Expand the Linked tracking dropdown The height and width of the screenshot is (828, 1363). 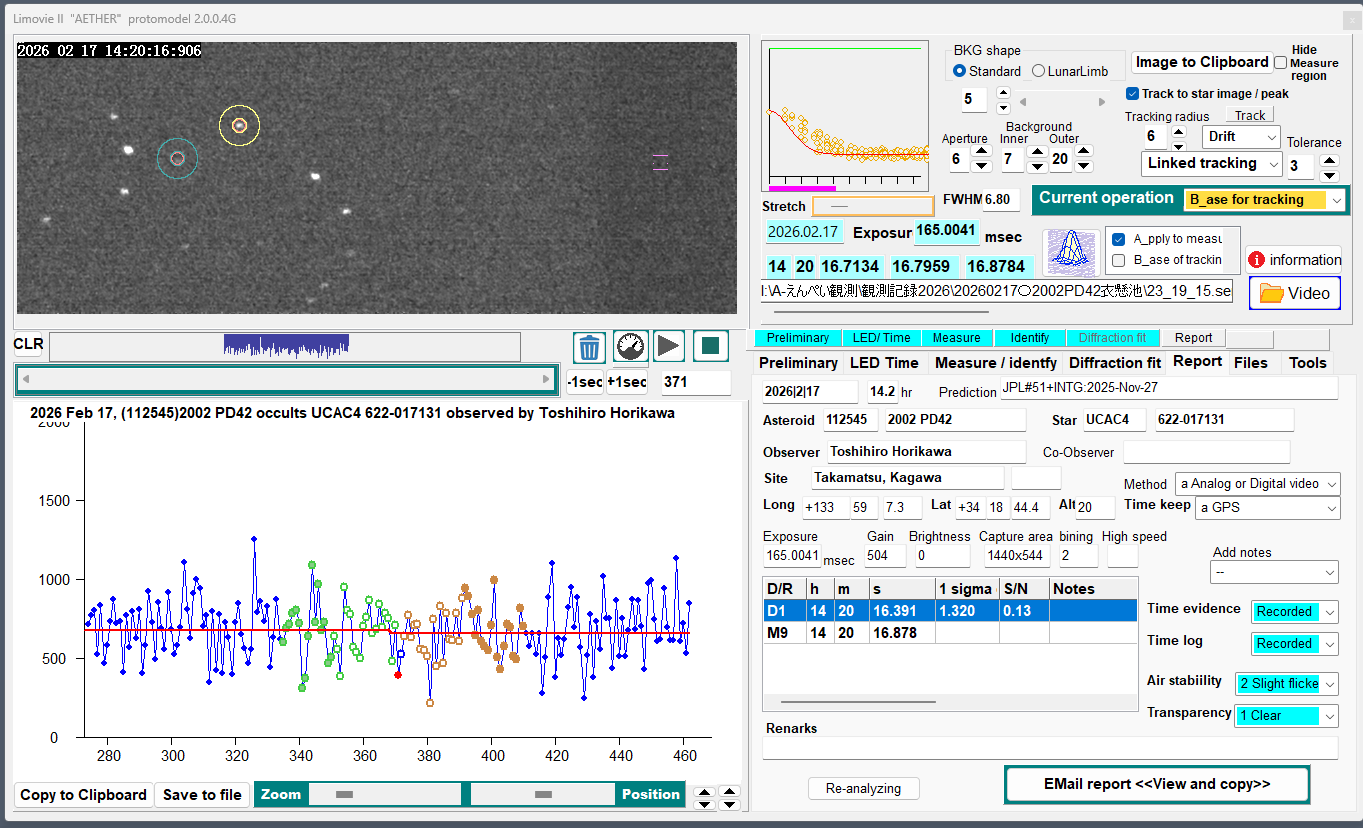pos(1211,163)
